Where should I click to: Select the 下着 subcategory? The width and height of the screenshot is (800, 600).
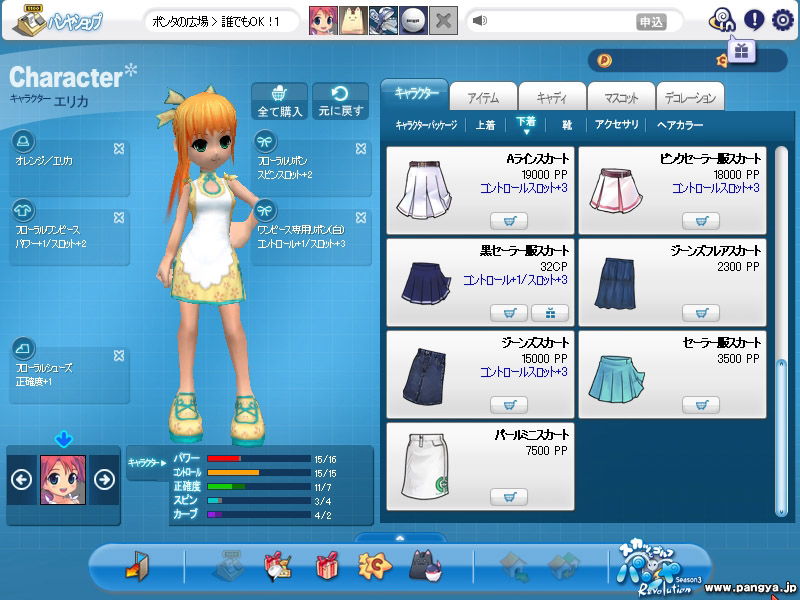[x=526, y=122]
